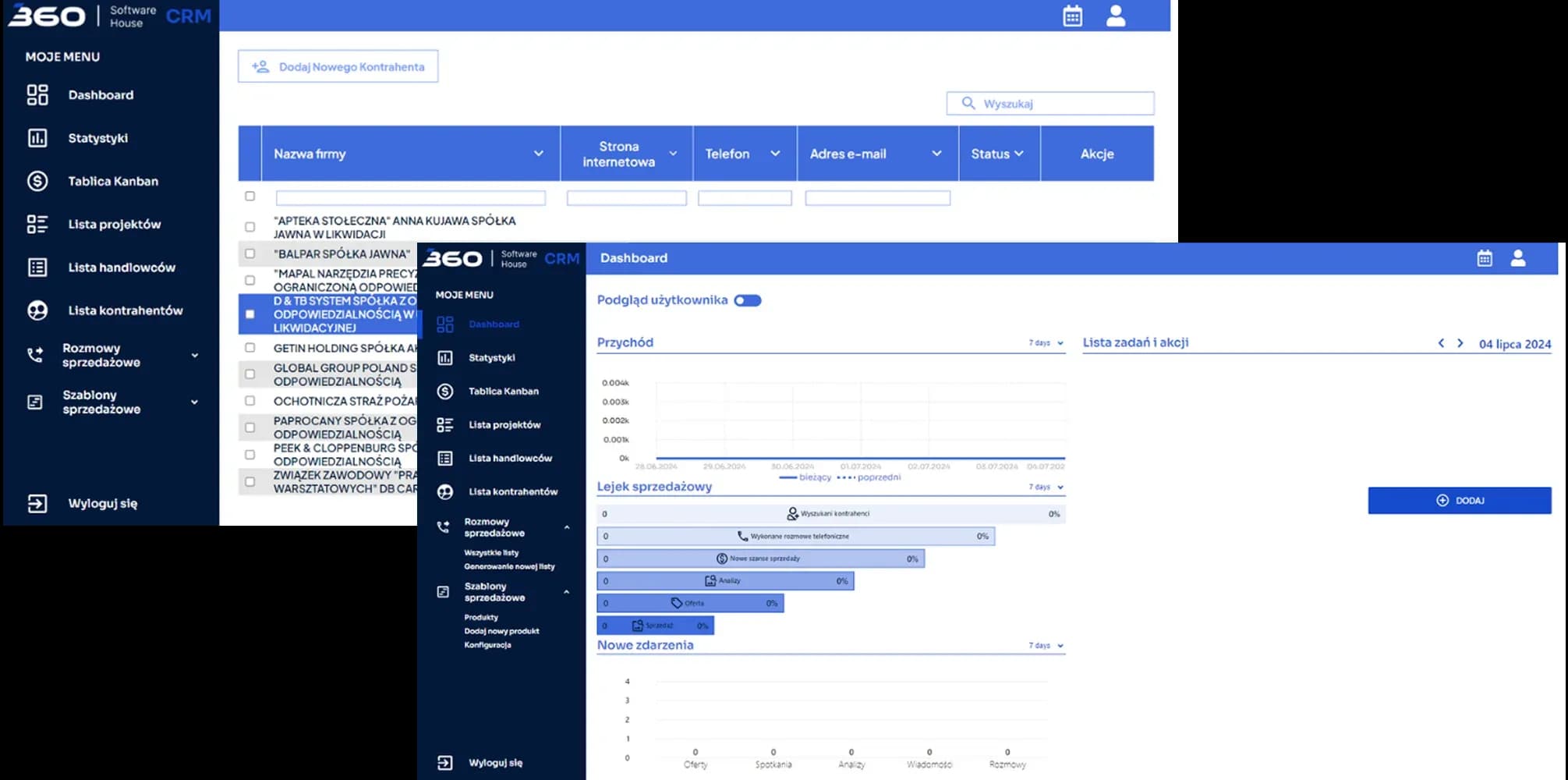Check the MAPAL NARZĘDZIA row checkbox
The height and width of the screenshot is (780, 1568).
point(250,280)
